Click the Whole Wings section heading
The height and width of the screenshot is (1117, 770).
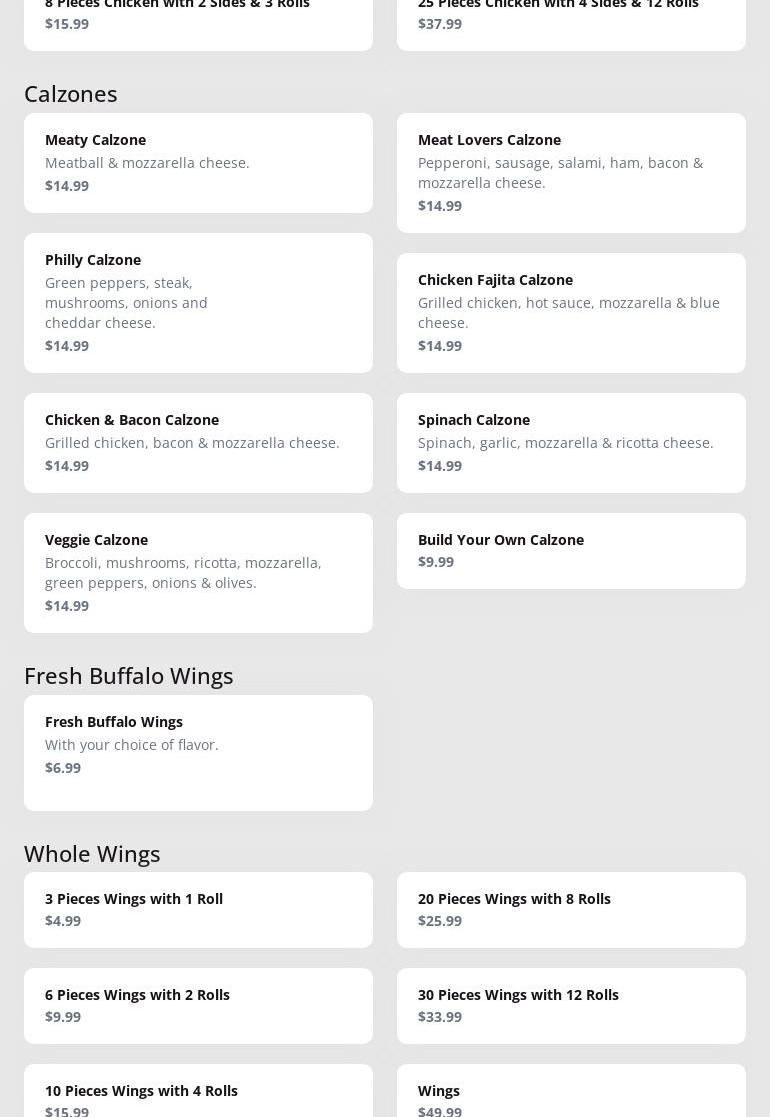coord(92,853)
